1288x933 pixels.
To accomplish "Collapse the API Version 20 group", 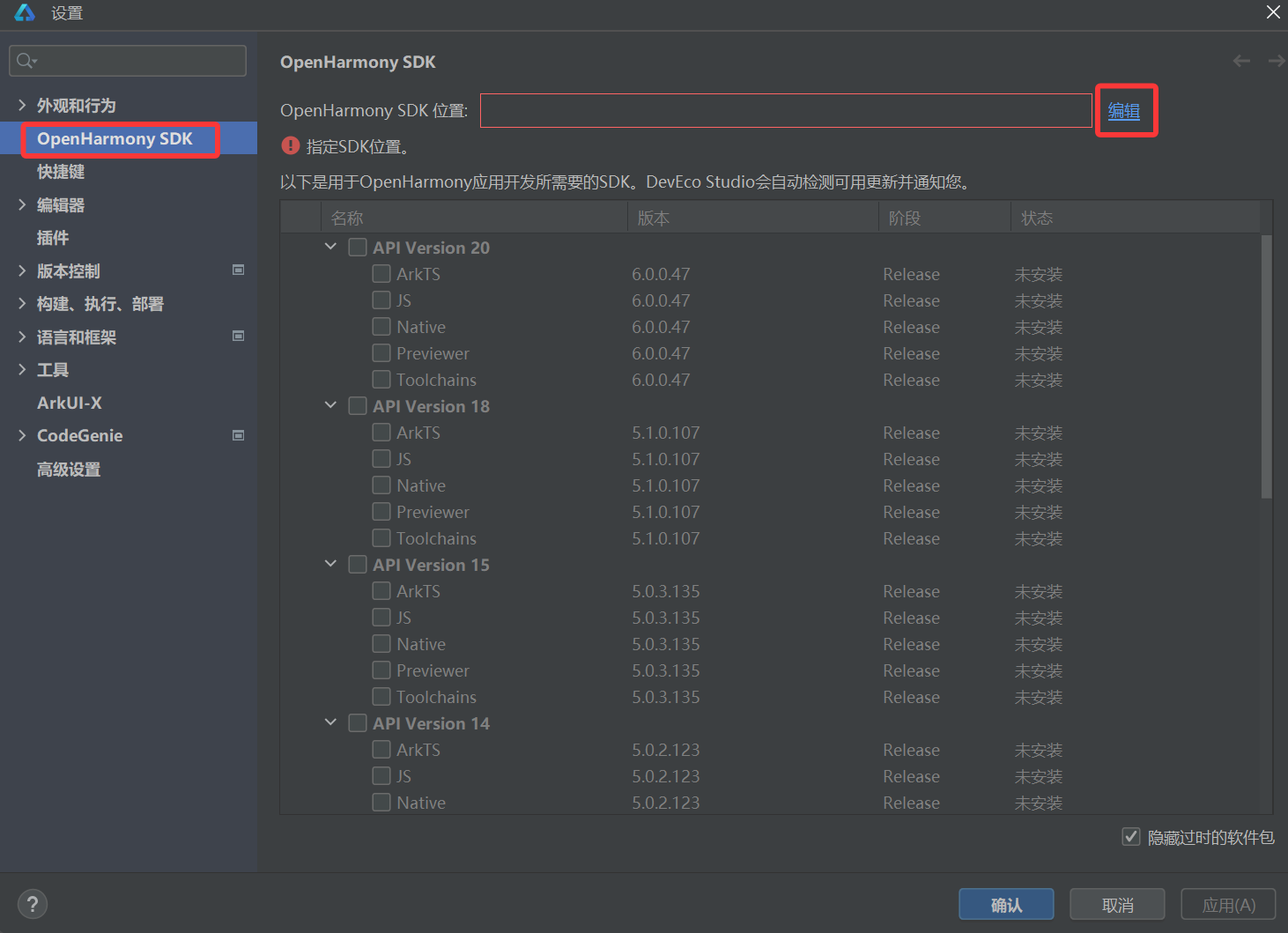I will pyautogui.click(x=330, y=247).
